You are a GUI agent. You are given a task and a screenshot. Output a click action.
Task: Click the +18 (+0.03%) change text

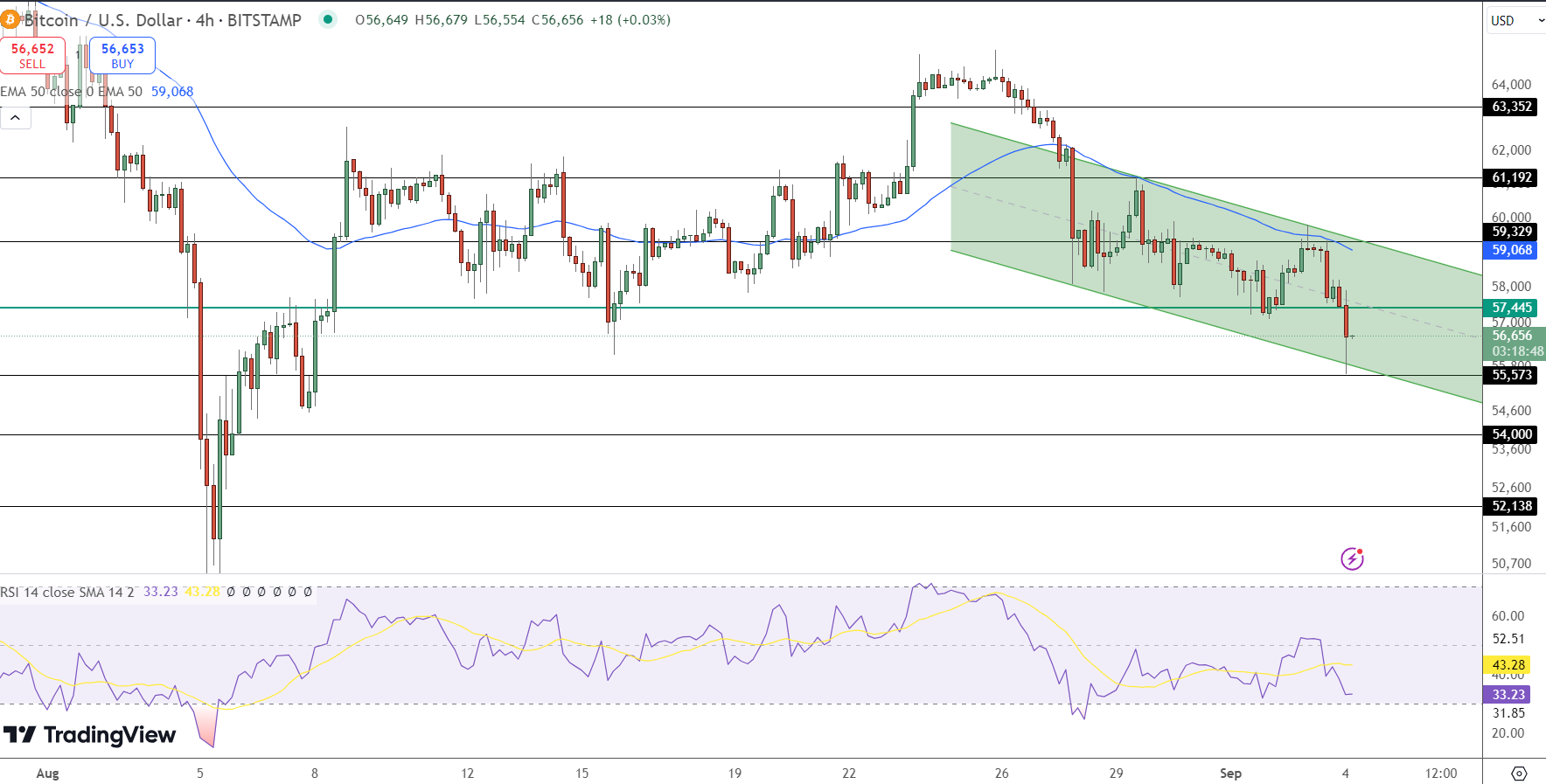tap(630, 20)
